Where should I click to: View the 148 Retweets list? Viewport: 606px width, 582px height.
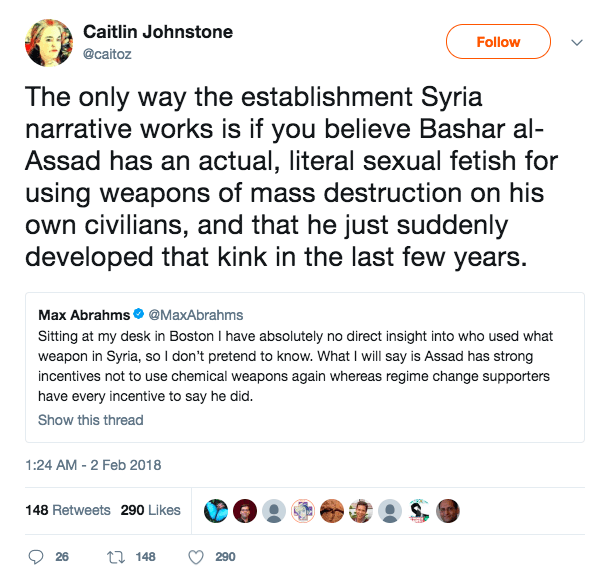(x=68, y=510)
